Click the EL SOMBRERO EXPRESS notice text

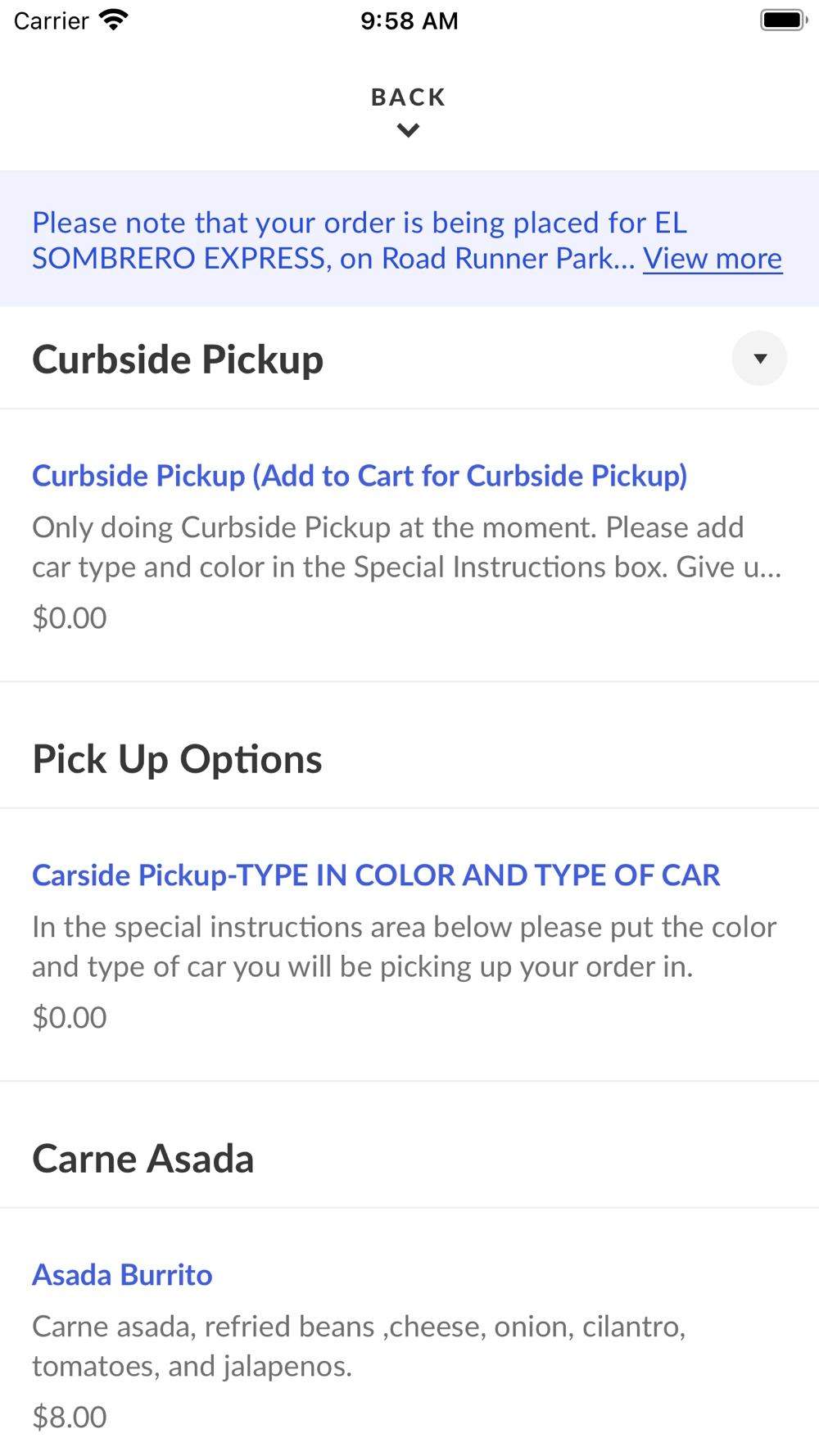coord(336,240)
